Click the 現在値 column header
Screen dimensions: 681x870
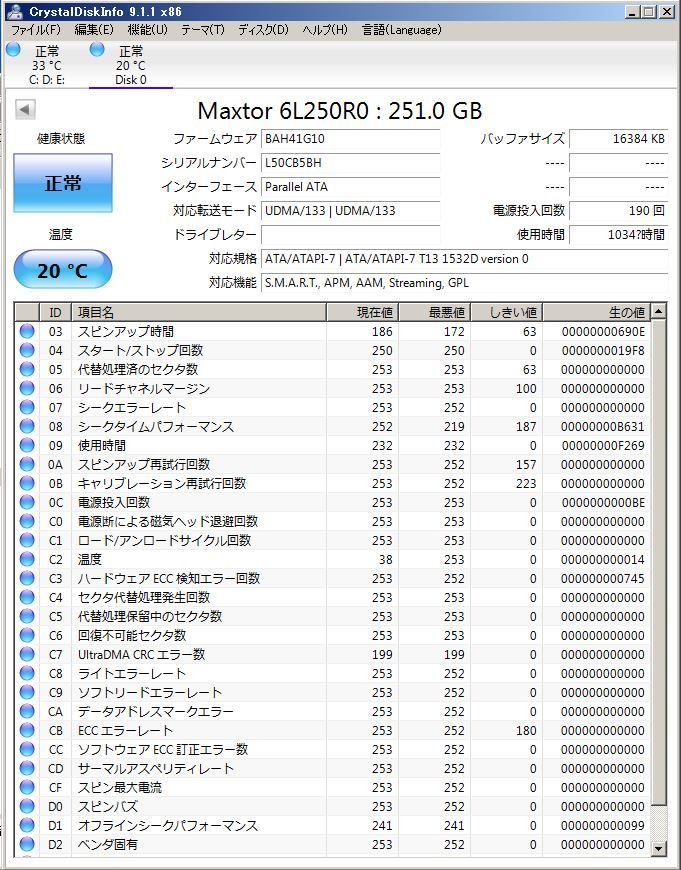click(362, 312)
